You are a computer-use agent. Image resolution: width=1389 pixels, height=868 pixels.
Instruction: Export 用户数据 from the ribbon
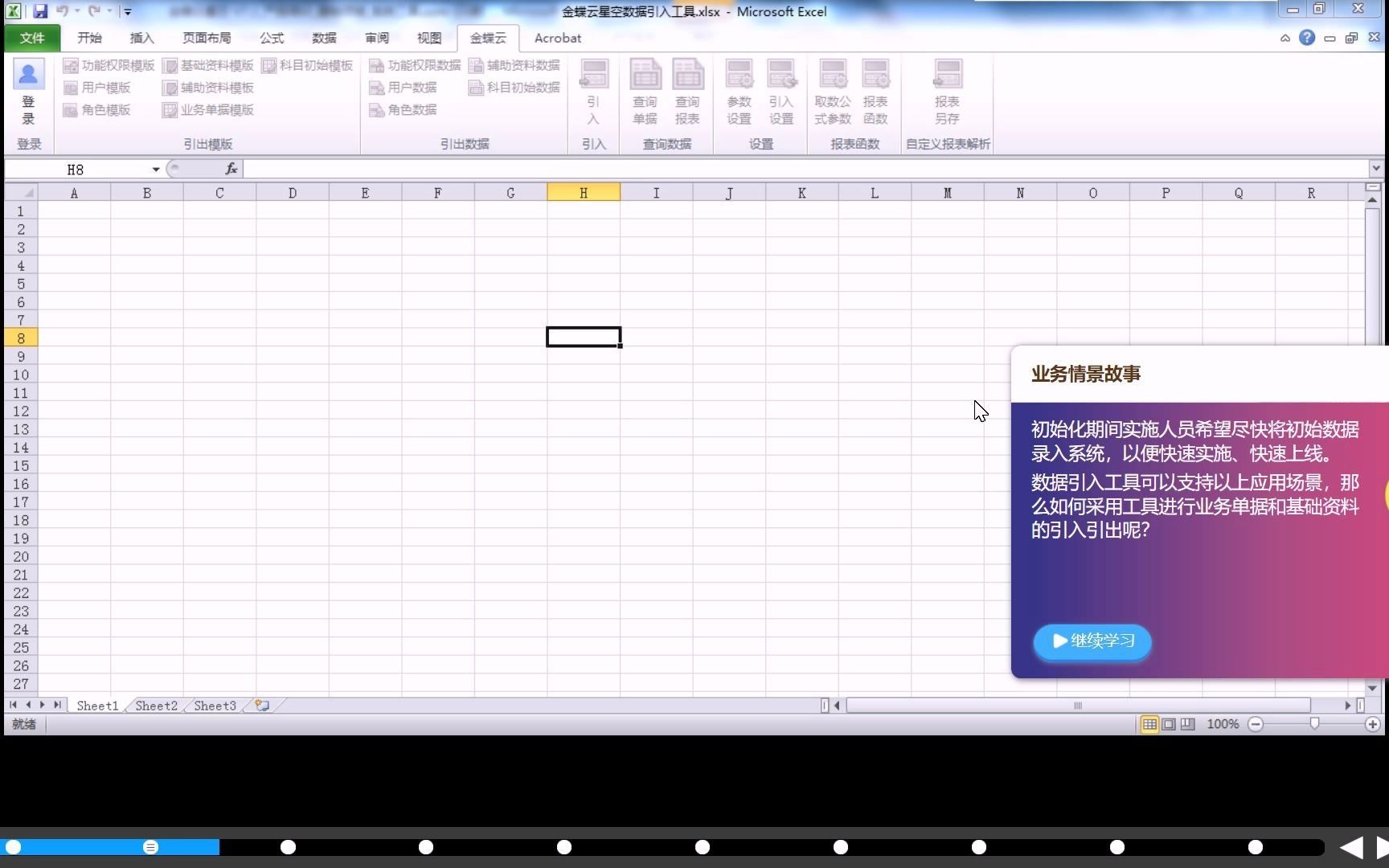pyautogui.click(x=403, y=87)
